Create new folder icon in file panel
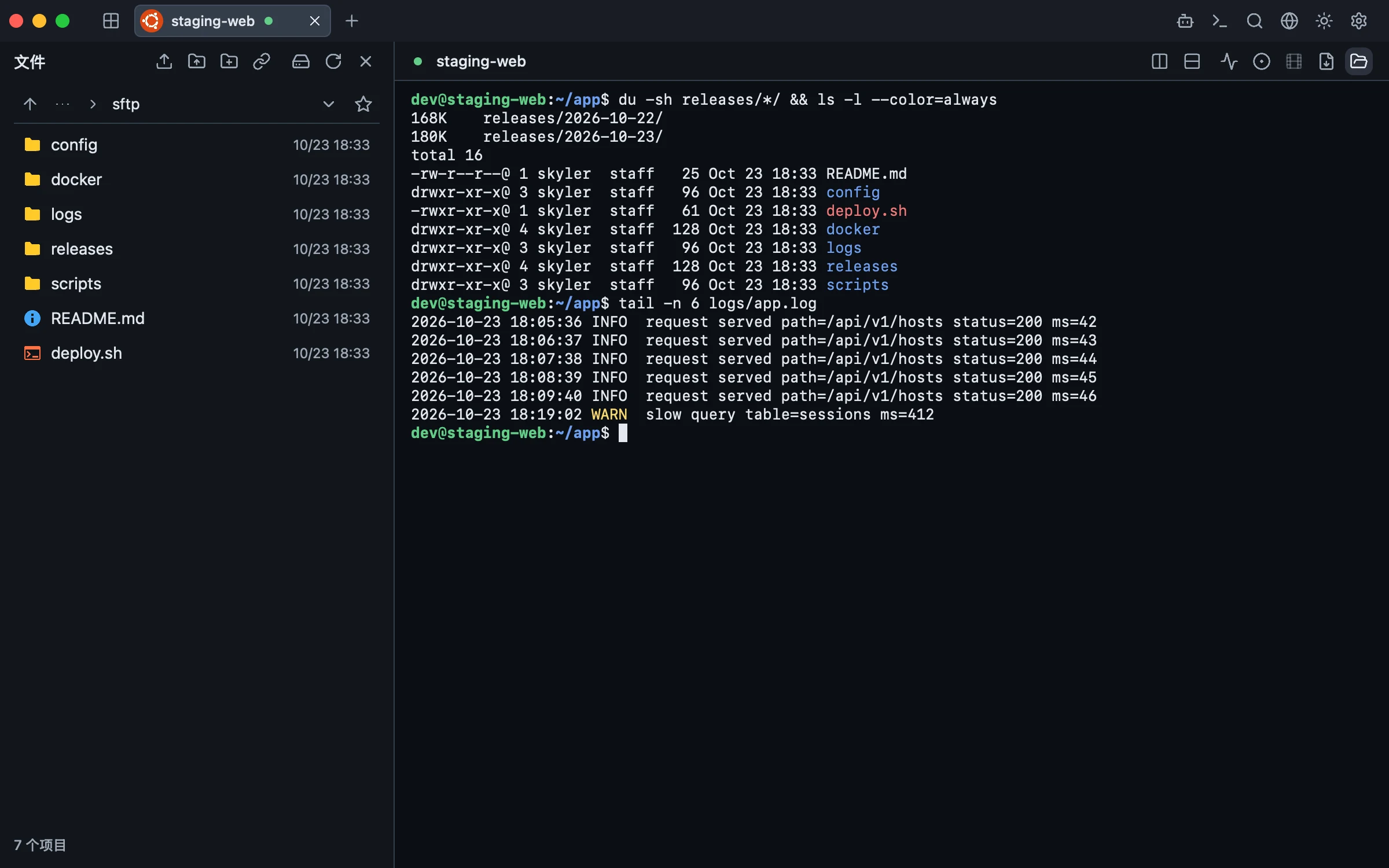Viewport: 1389px width, 868px height. coord(229,61)
